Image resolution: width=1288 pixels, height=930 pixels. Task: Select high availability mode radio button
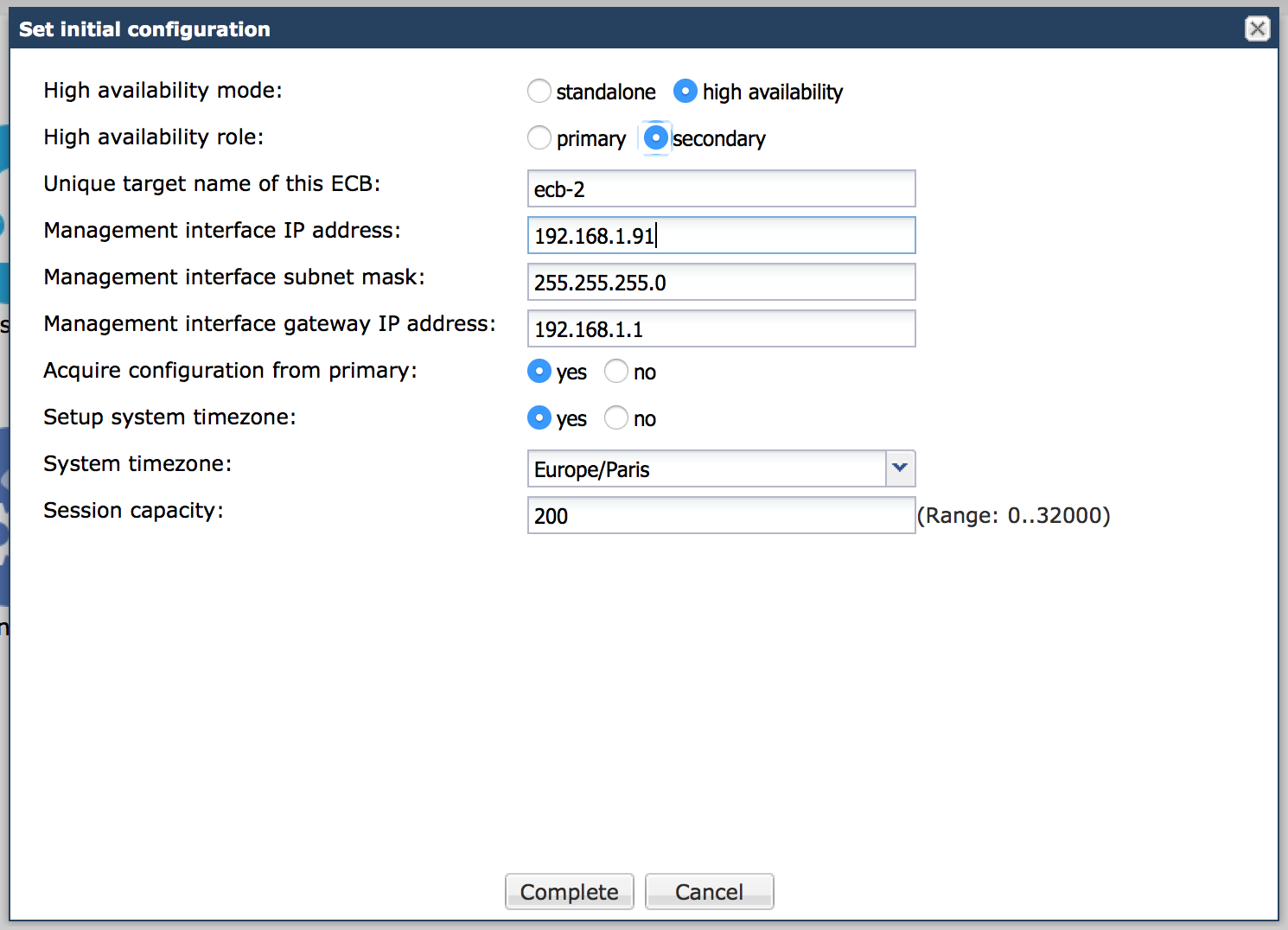click(x=685, y=91)
